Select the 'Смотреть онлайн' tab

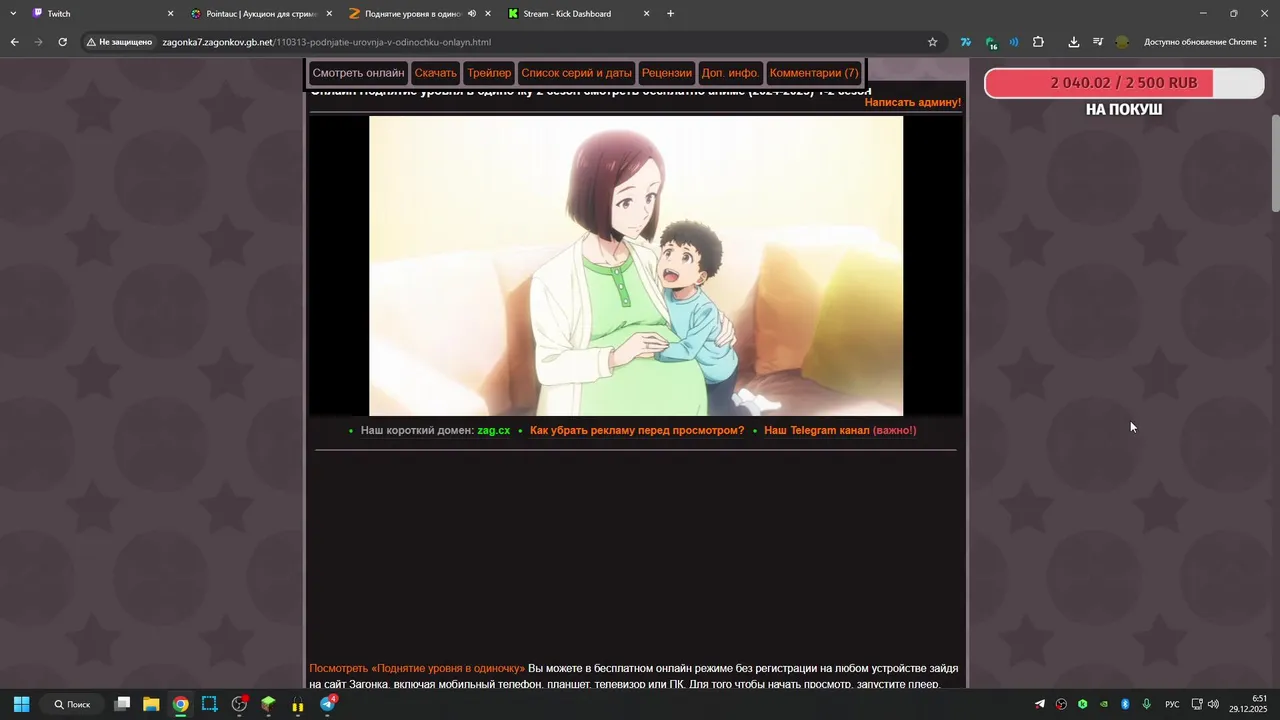(x=358, y=73)
